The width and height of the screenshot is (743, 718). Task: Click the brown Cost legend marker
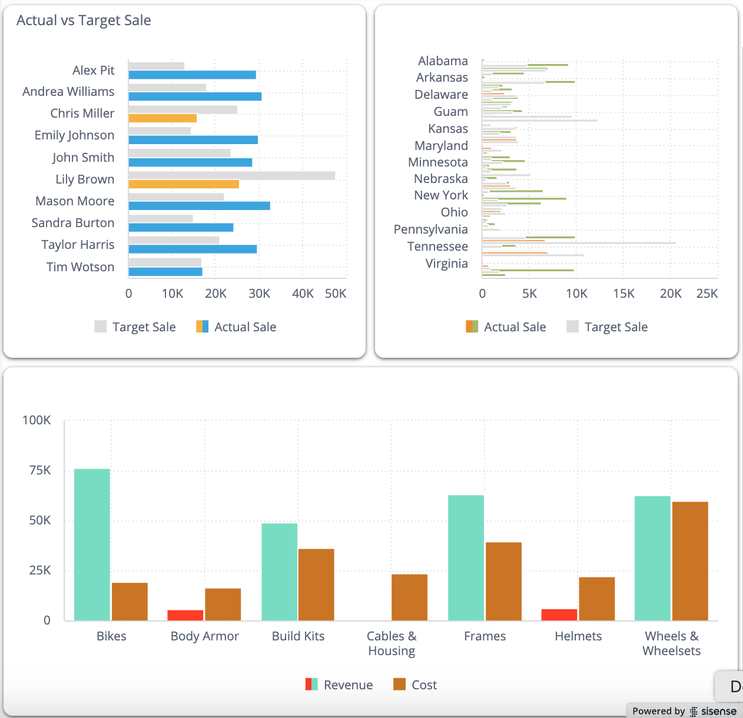point(399,685)
